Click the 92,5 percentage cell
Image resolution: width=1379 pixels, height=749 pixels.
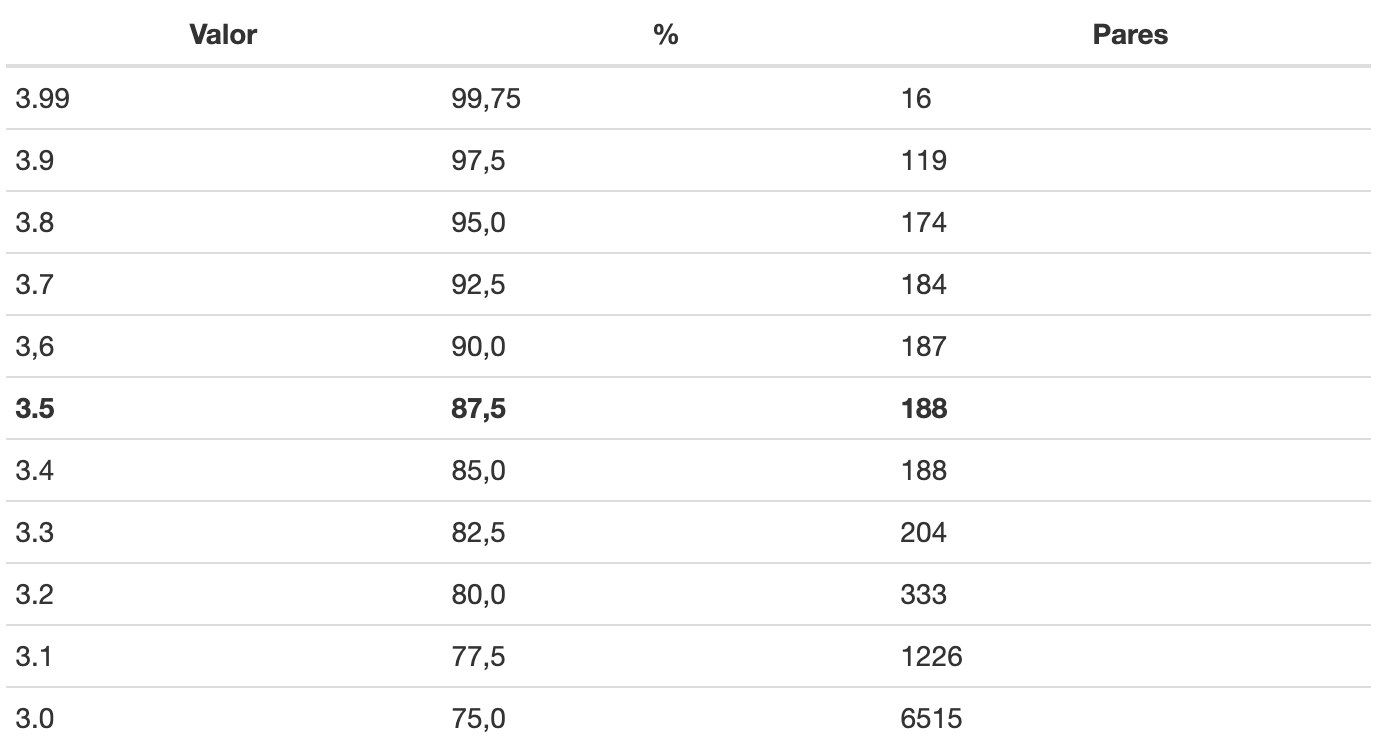tap(665, 284)
